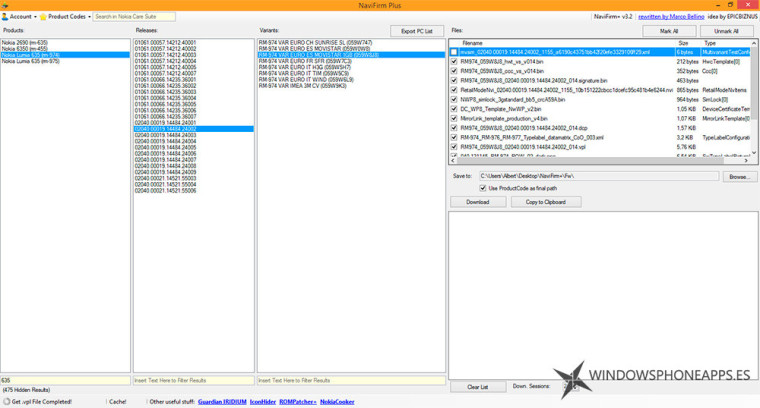The width and height of the screenshot is (760, 408).
Task: Select product Nokia Lumia 635 (rm-975)
Action: [65, 62]
